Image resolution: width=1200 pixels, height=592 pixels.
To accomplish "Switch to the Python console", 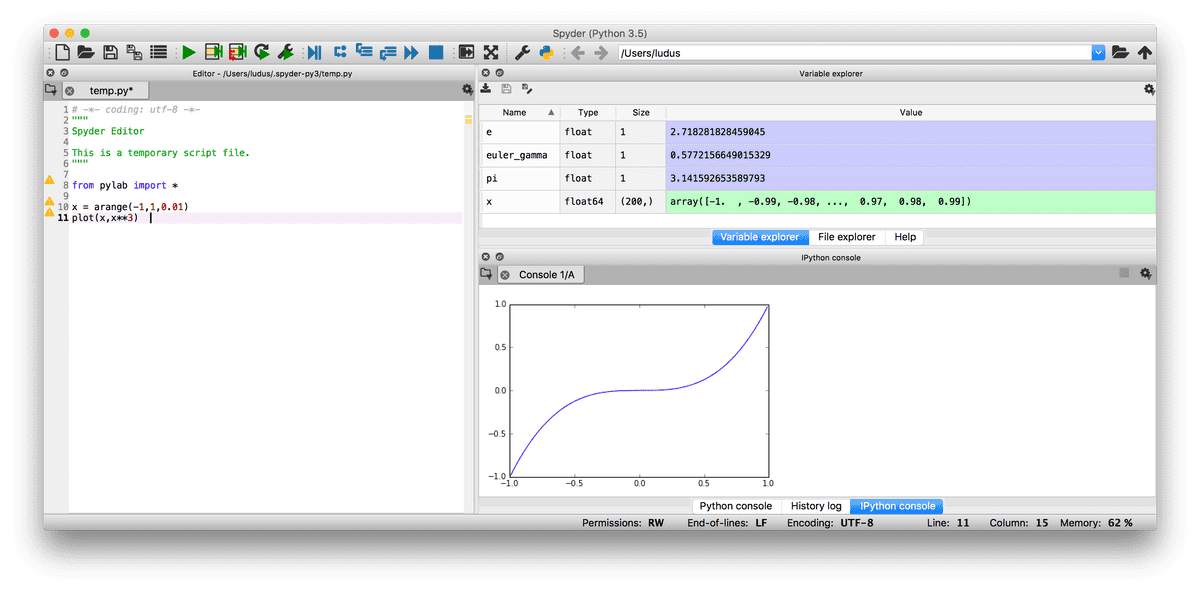I will [x=736, y=506].
